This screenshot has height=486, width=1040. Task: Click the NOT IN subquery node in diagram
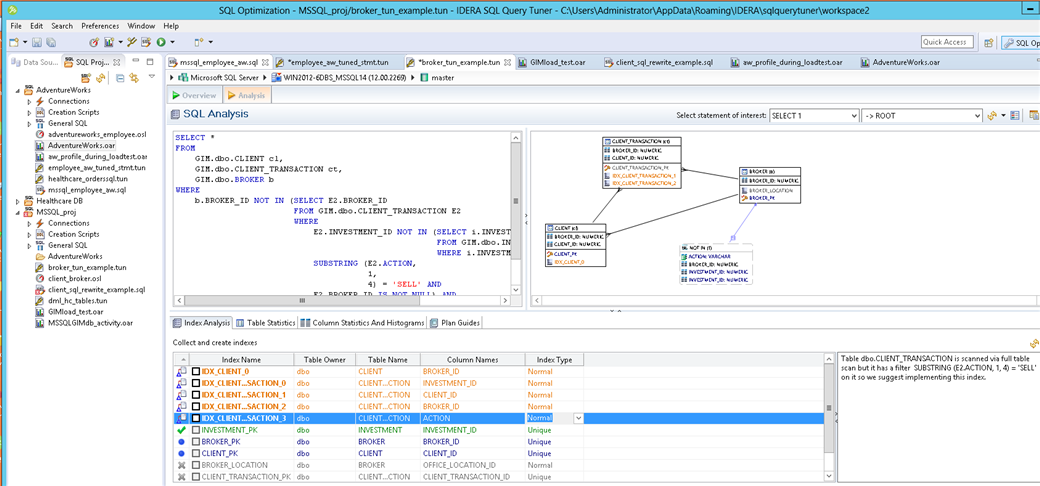pos(716,264)
